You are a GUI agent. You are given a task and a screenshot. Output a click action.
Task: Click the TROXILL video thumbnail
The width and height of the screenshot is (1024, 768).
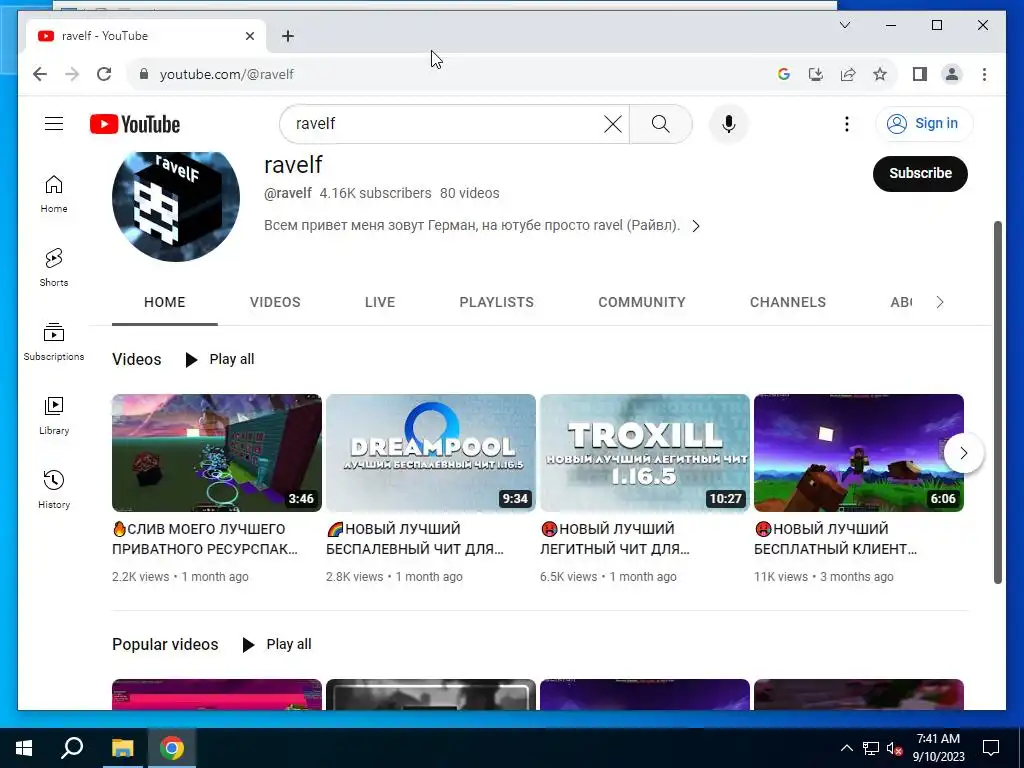point(645,453)
